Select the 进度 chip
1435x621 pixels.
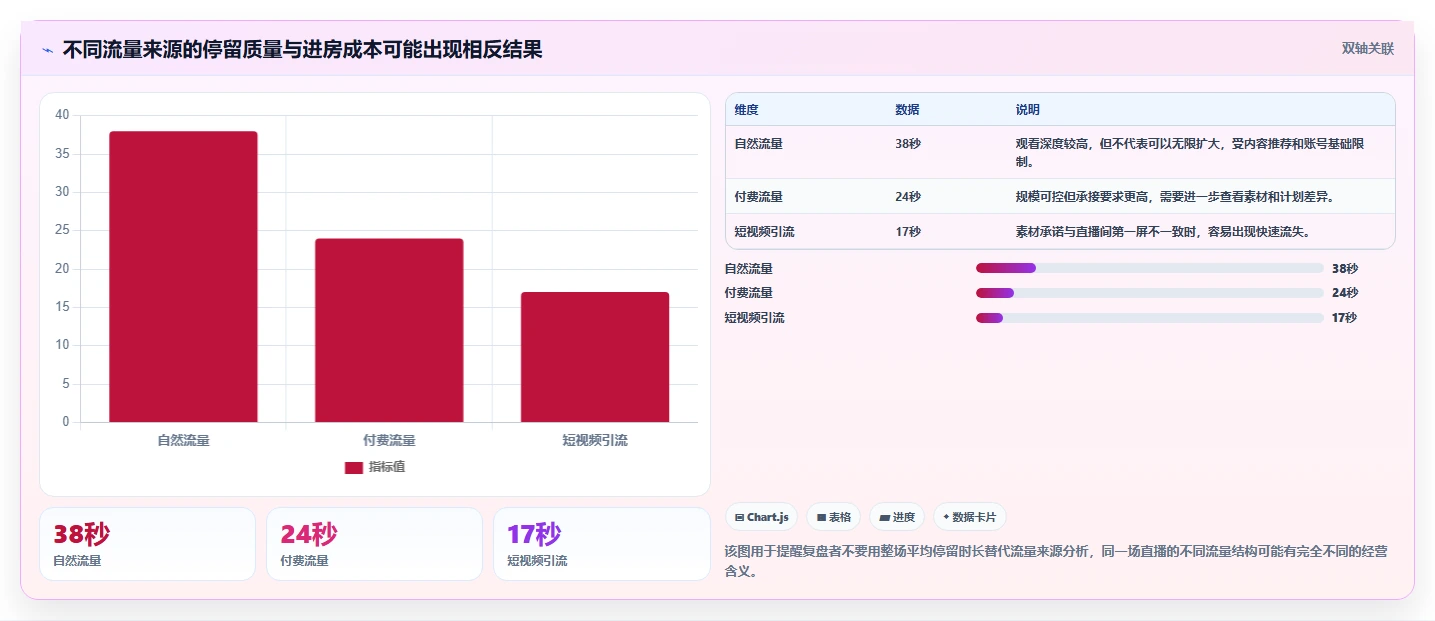(x=897, y=517)
